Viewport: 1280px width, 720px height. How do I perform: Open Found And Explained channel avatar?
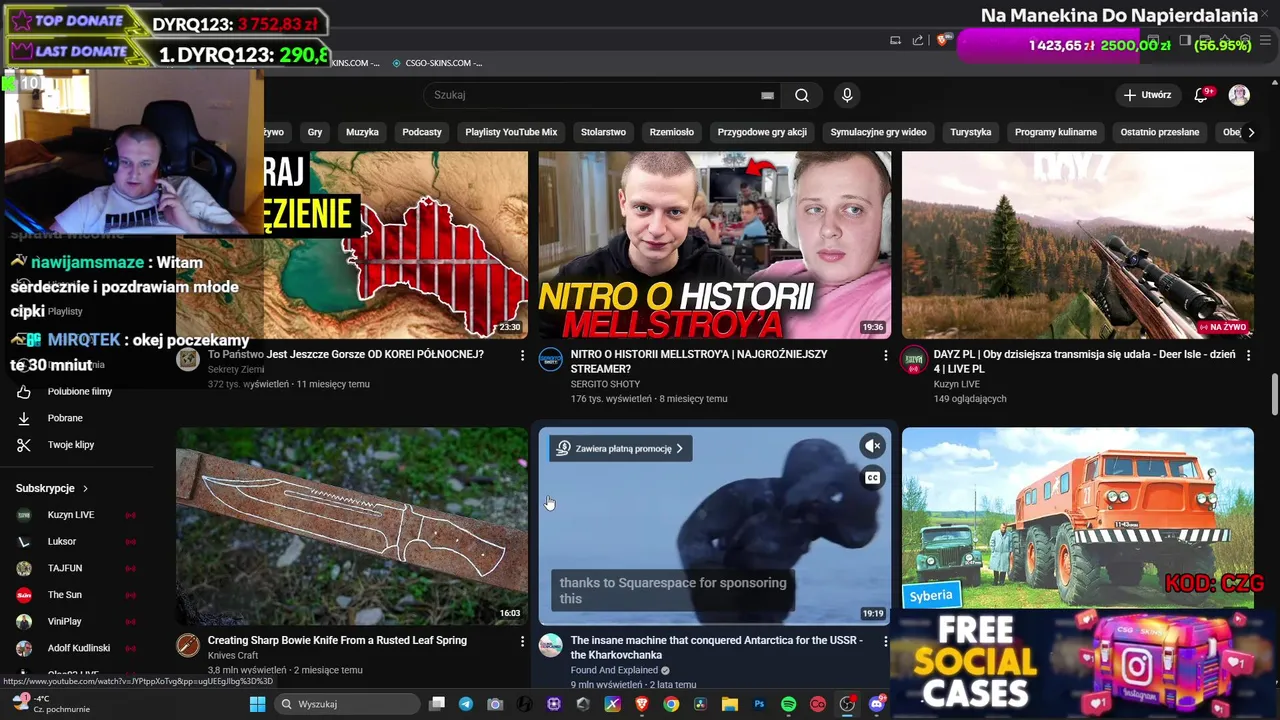pyautogui.click(x=551, y=645)
